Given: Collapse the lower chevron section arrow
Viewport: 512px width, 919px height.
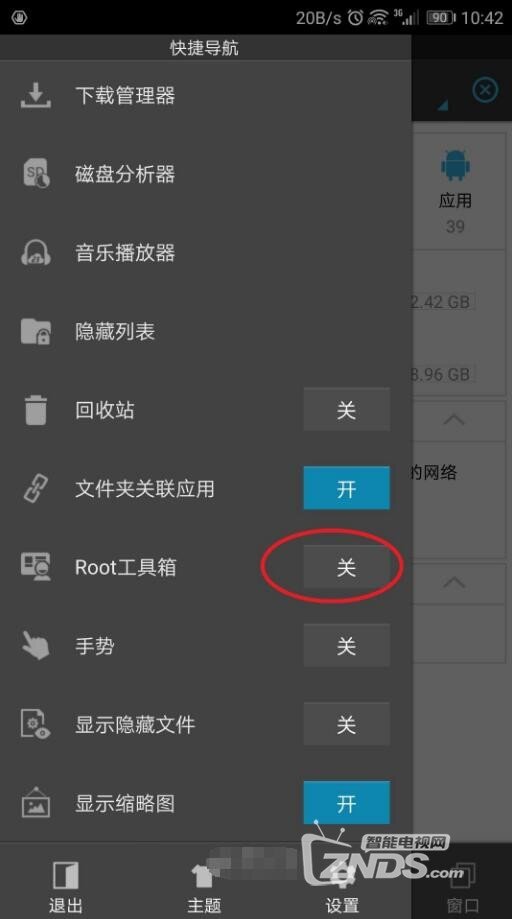Looking at the screenshot, I should (x=454, y=582).
